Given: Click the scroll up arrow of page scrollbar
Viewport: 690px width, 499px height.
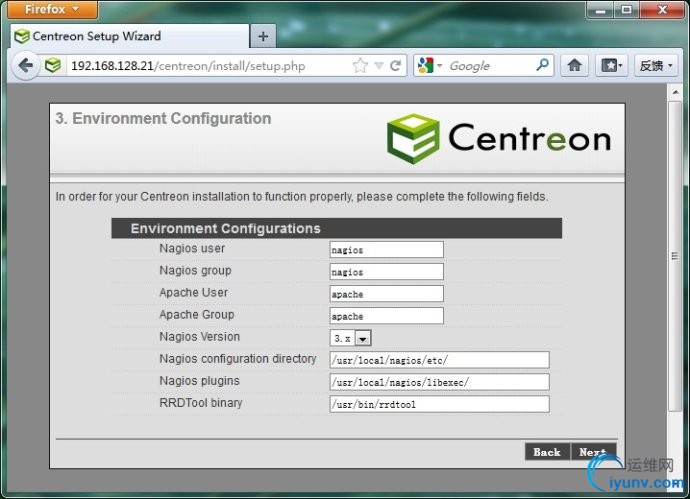Looking at the screenshot, I should pyautogui.click(x=675, y=92).
